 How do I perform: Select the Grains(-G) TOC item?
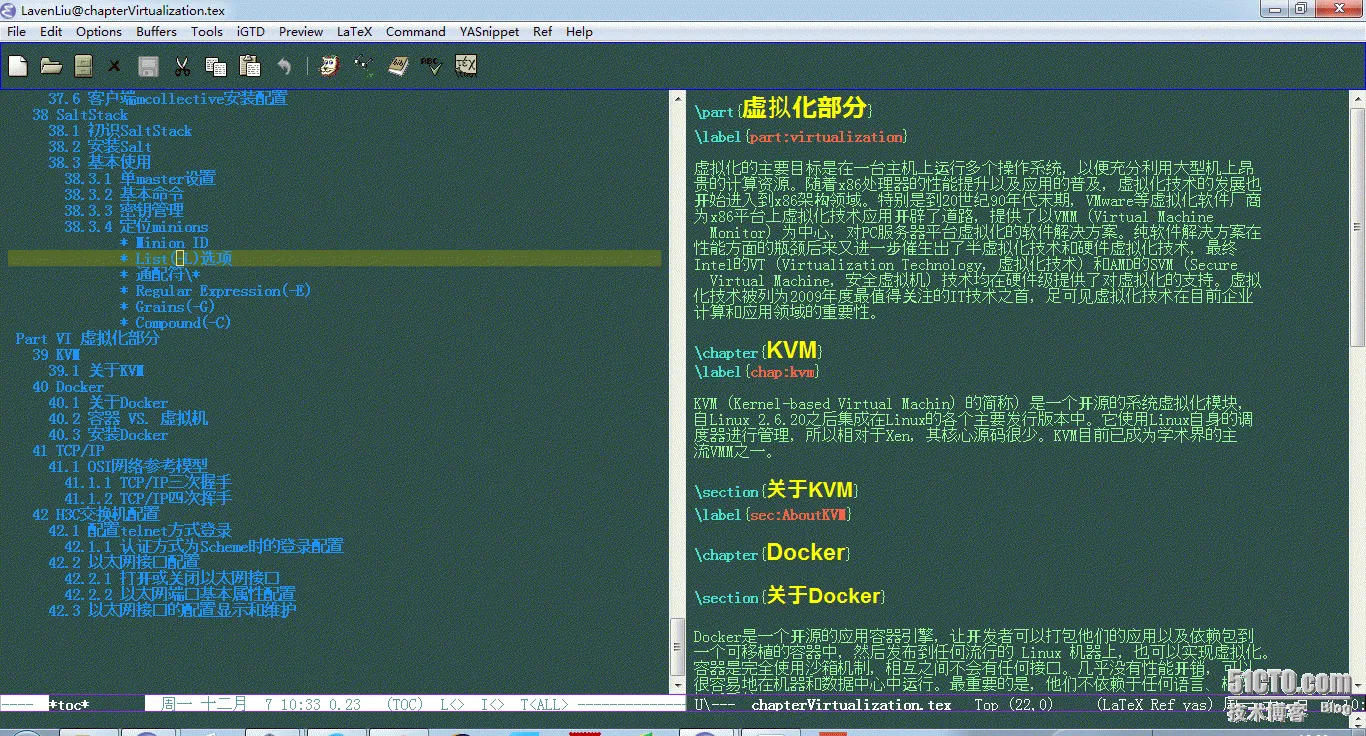167,307
